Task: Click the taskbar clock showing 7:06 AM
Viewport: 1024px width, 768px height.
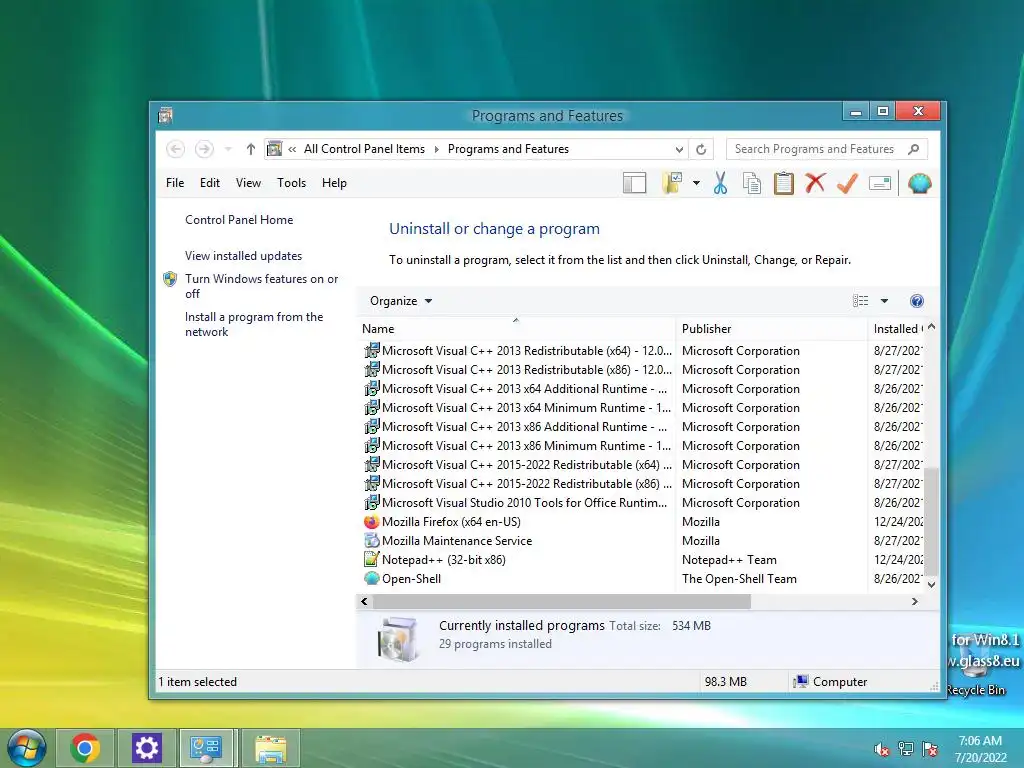Action: point(980,749)
